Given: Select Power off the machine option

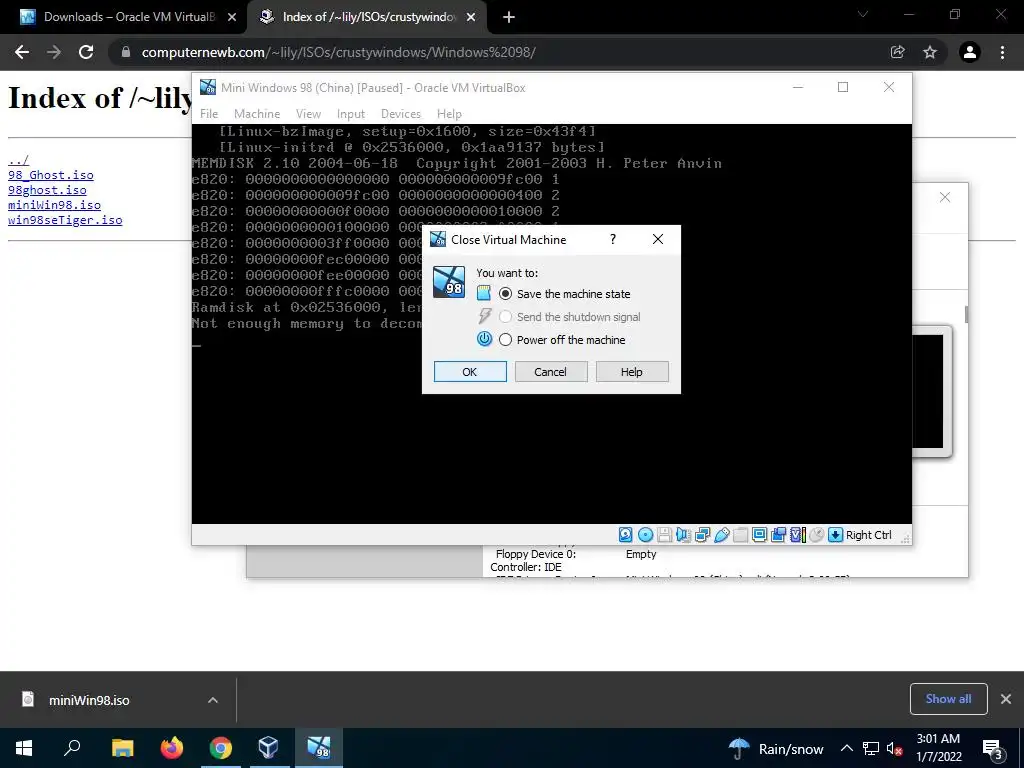Looking at the screenshot, I should [x=563, y=340].
